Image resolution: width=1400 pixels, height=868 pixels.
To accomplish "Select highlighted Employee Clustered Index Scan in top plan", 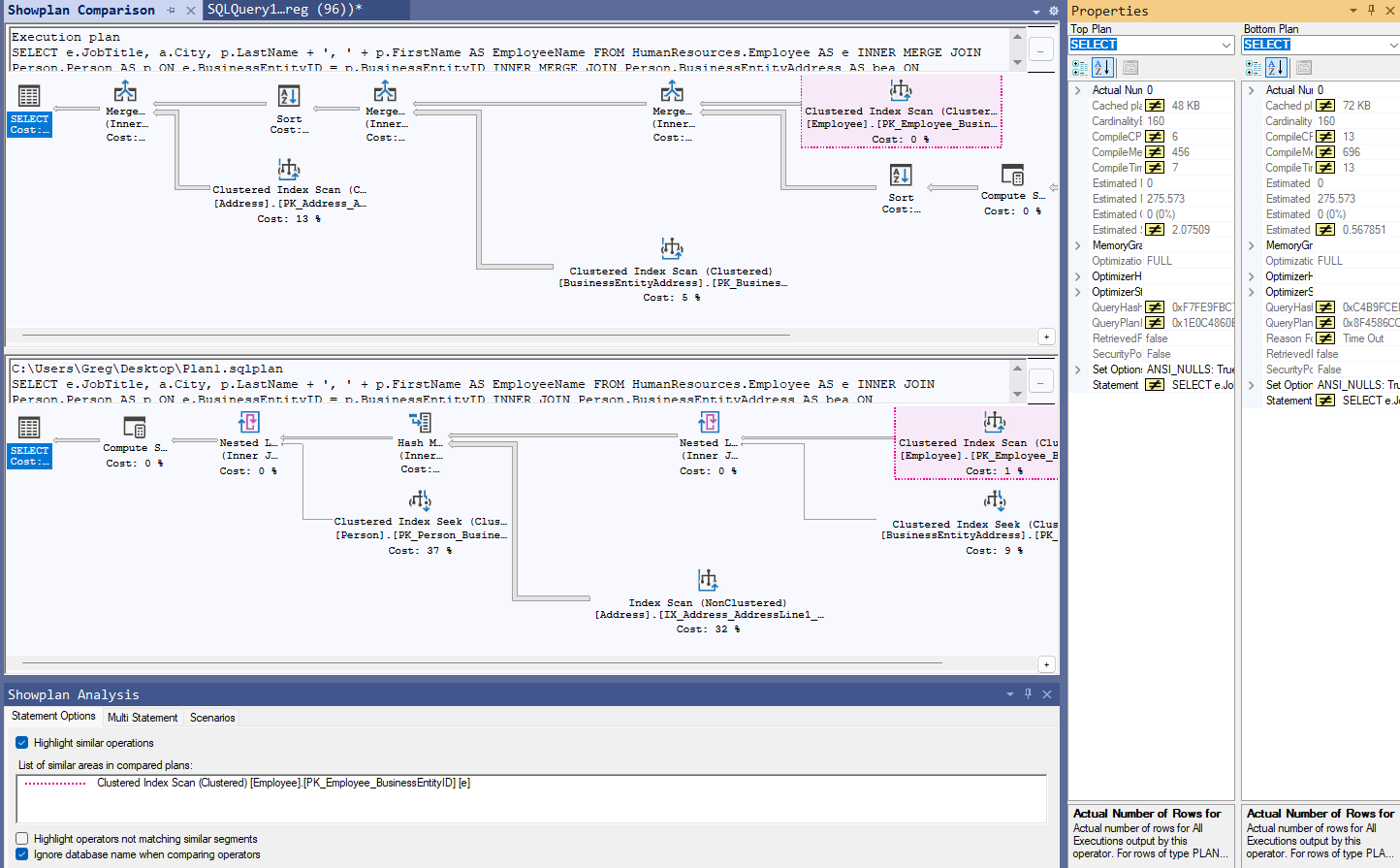I will (x=901, y=113).
